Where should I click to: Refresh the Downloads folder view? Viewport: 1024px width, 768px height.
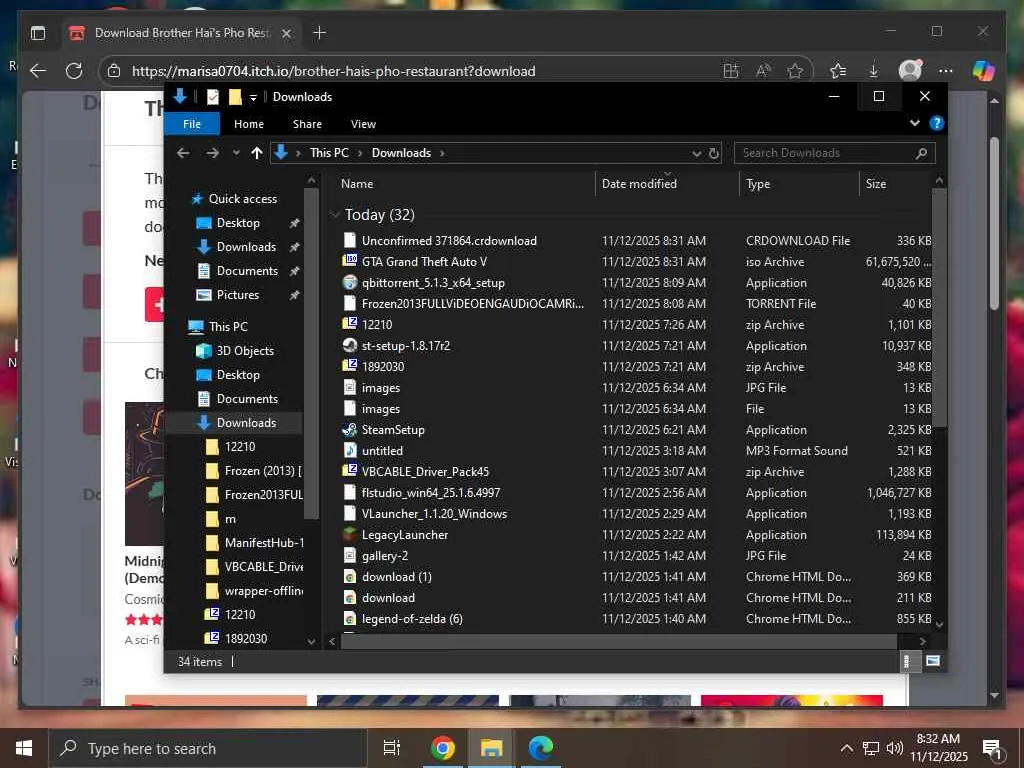(714, 153)
